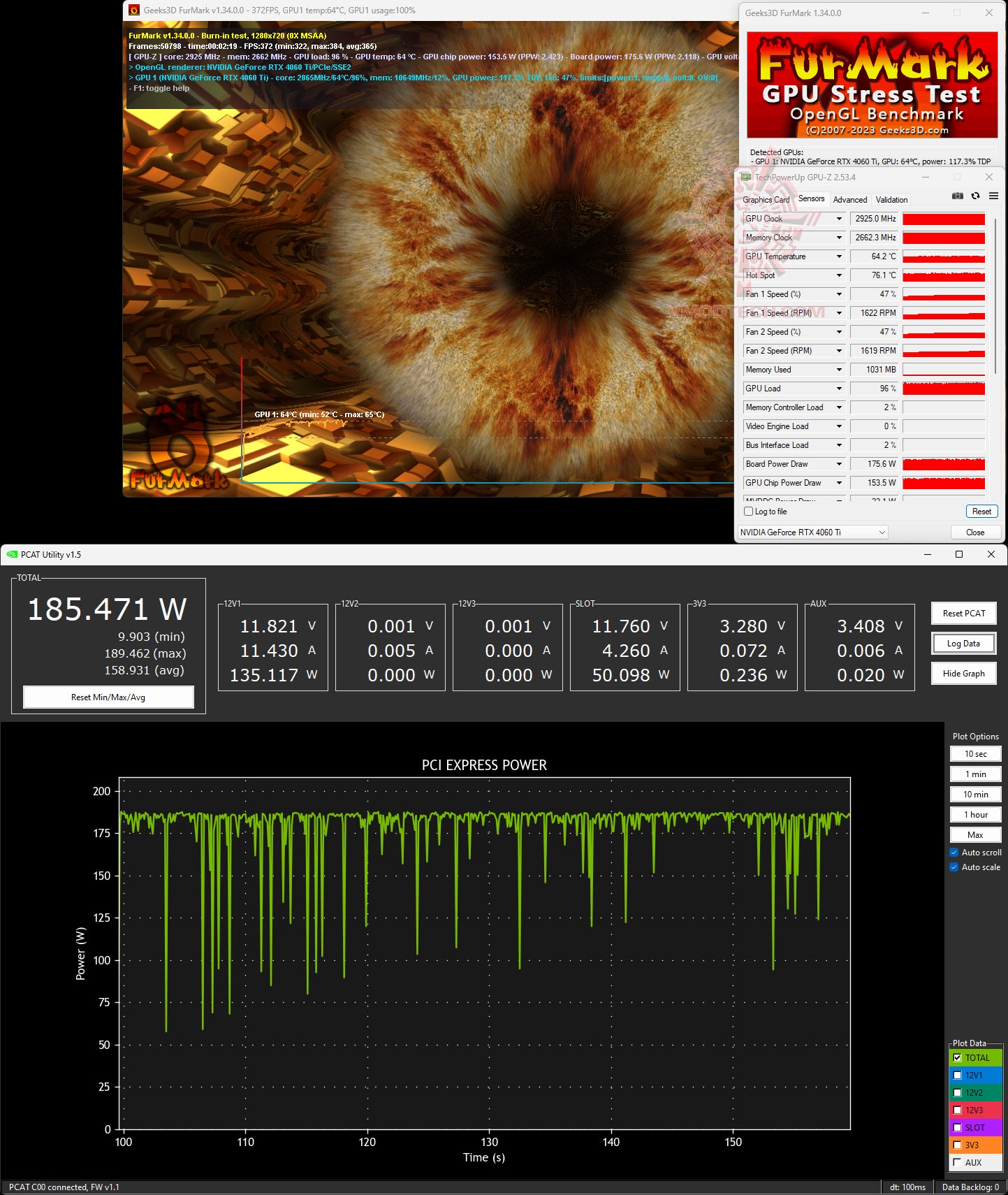Minimize the PCAT Utility window
The height and width of the screenshot is (1195, 1008).
[x=928, y=555]
